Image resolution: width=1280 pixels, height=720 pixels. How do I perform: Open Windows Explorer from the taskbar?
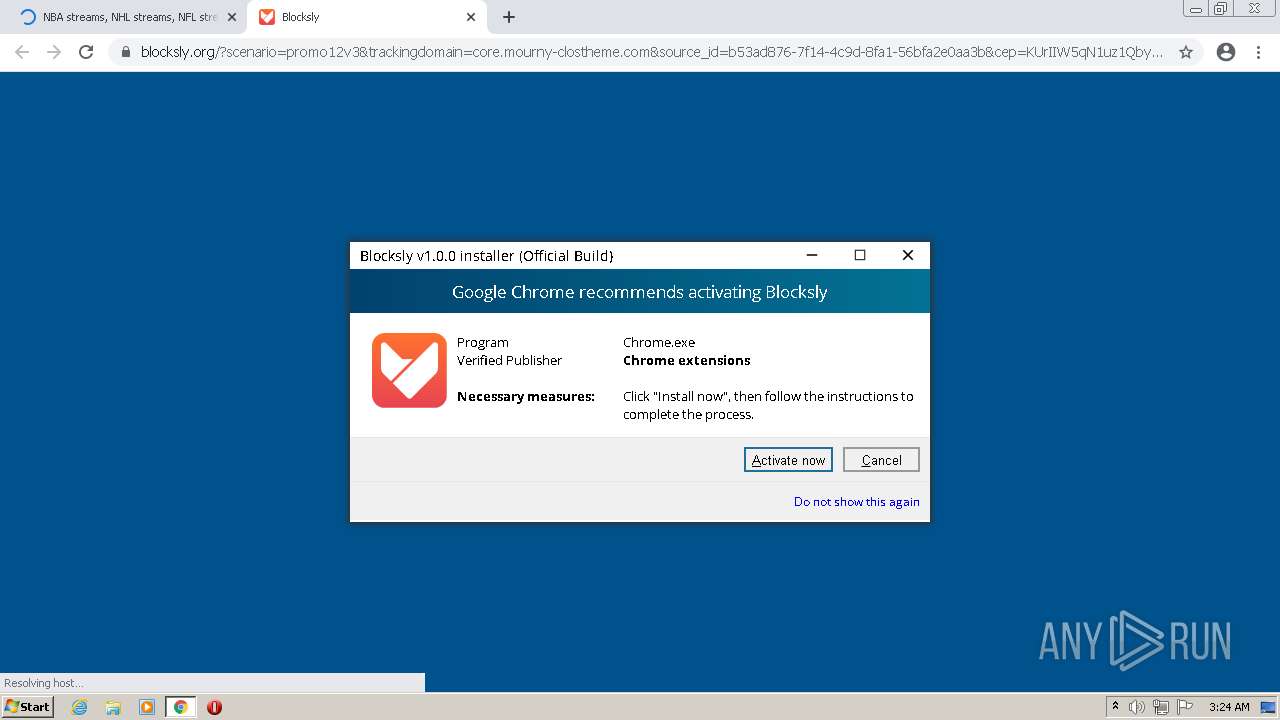click(113, 707)
